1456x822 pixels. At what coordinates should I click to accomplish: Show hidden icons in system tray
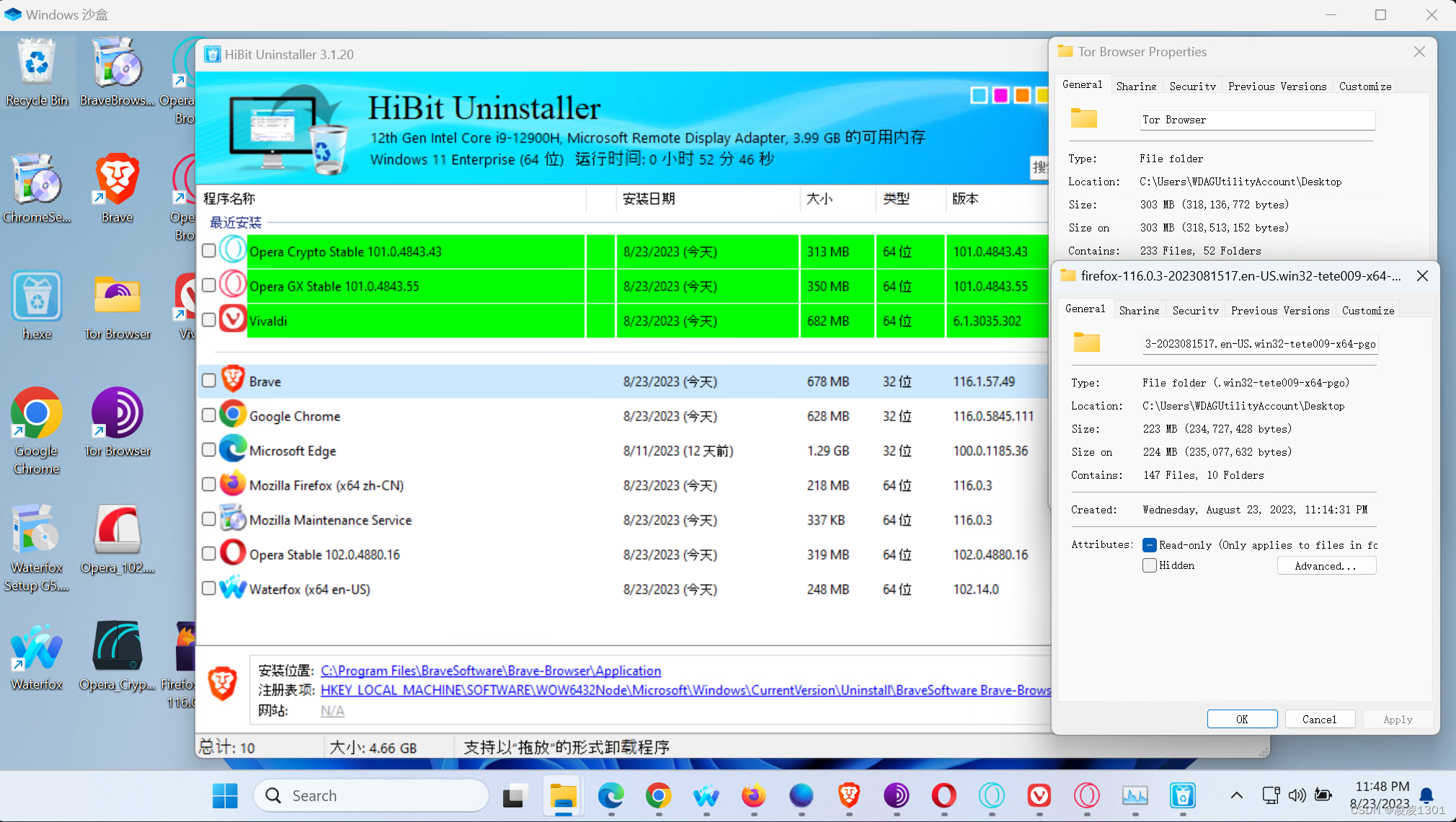[1236, 795]
